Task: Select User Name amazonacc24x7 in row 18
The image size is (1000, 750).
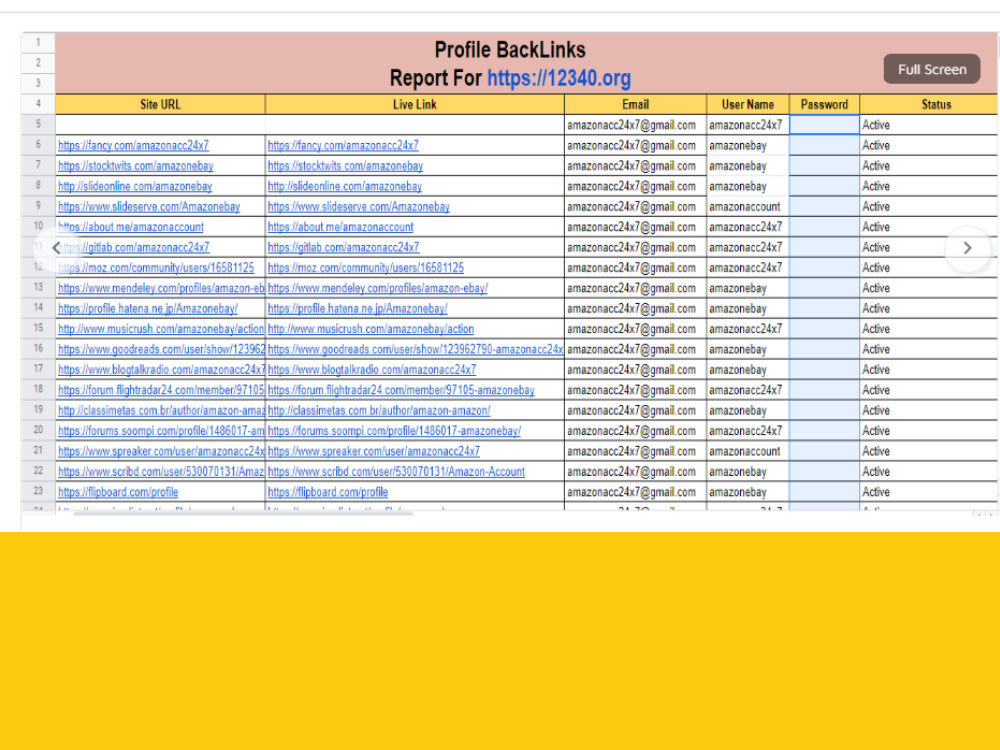Action: pos(748,390)
